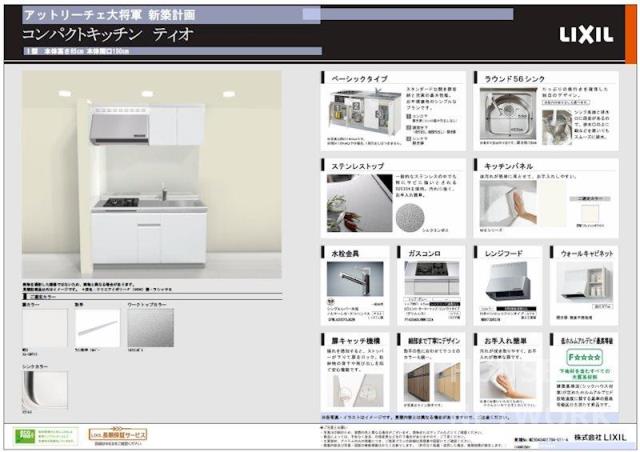The image size is (640, 452).
Task: Click the round stainless texture sample
Action: [410, 216]
